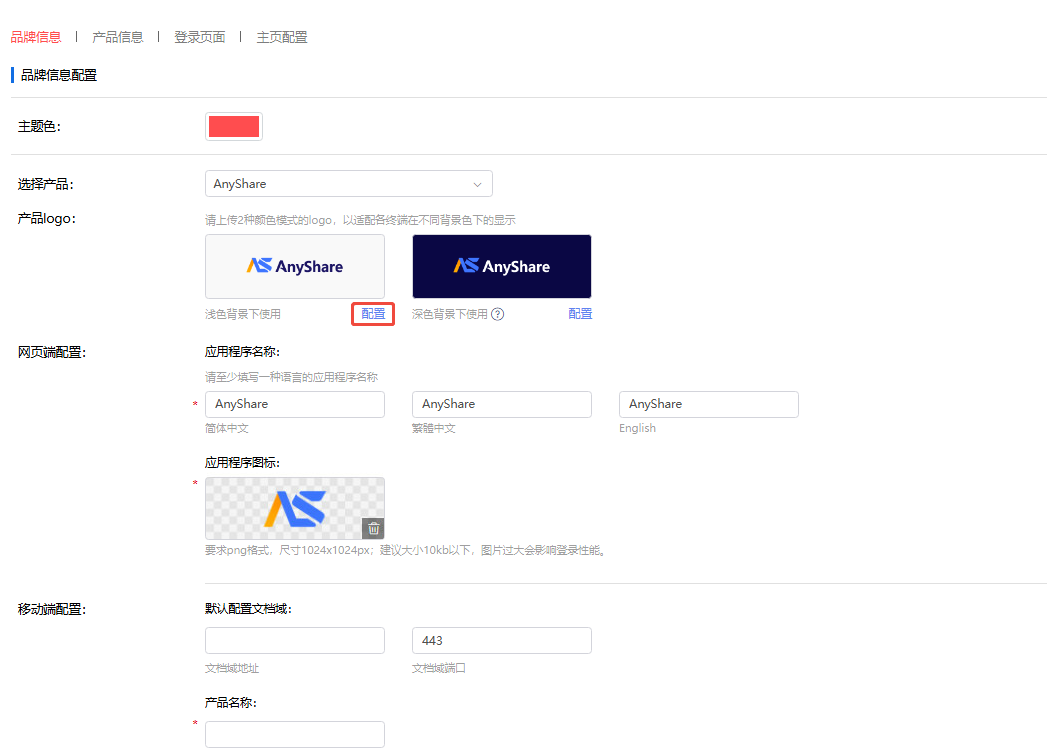Image resolution: width=1047 pixels, height=754 pixels.
Task: Click the 繁體中文 application name field
Action: (x=501, y=404)
